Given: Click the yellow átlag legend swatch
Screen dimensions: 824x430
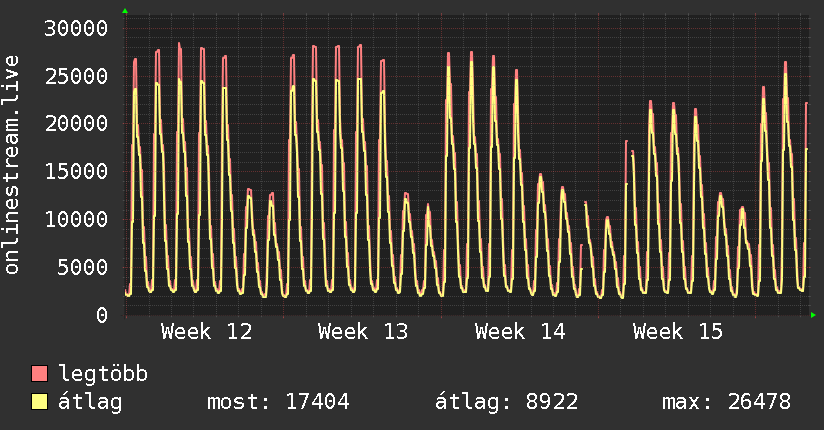Looking at the screenshot, I should [x=39, y=402].
